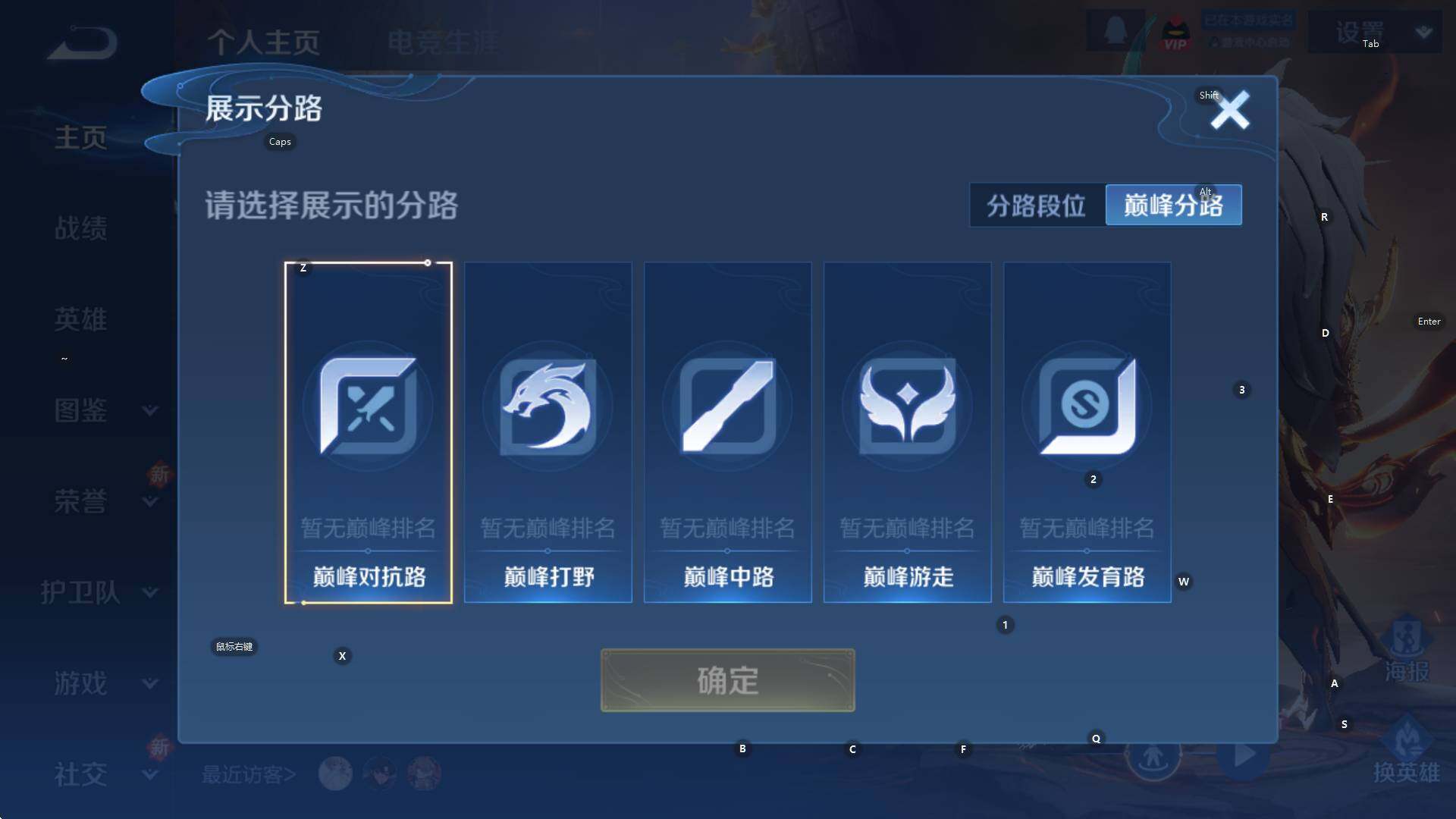Close the 展示分路 dialog
Screen dimensions: 1456x819
pos(1229,111)
